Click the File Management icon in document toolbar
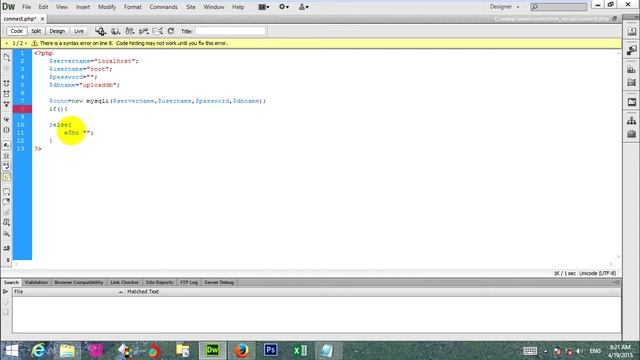Screen dimensions: 640x360 pos(130,31)
